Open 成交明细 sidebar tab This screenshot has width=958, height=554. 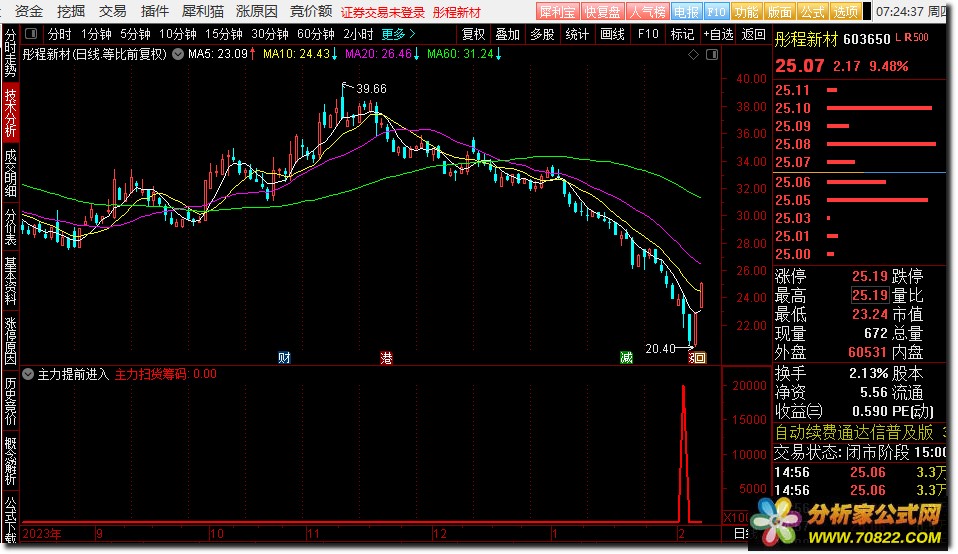(10, 173)
